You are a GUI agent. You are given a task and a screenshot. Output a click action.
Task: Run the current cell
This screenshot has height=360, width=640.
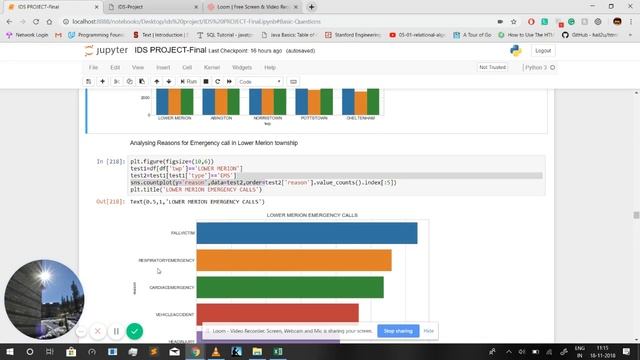click(189, 82)
